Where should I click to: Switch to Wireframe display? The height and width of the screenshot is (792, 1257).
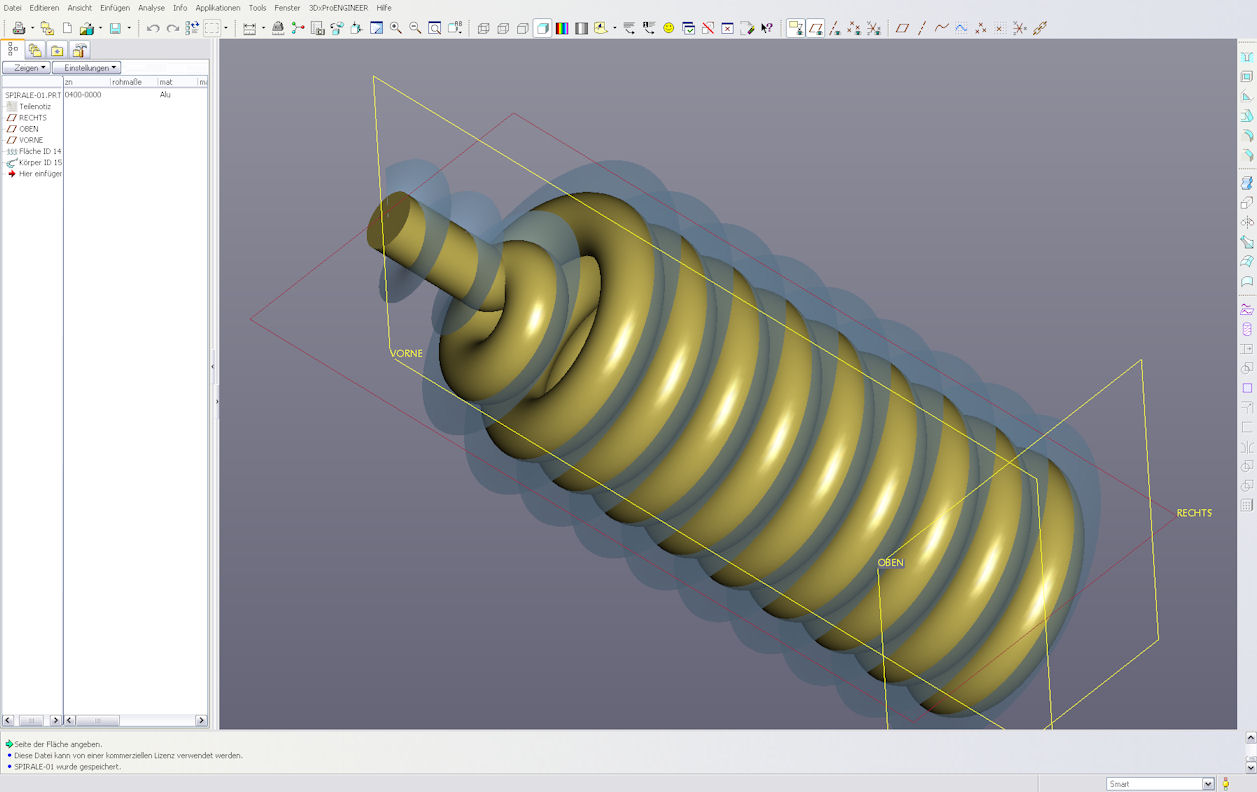pos(484,28)
